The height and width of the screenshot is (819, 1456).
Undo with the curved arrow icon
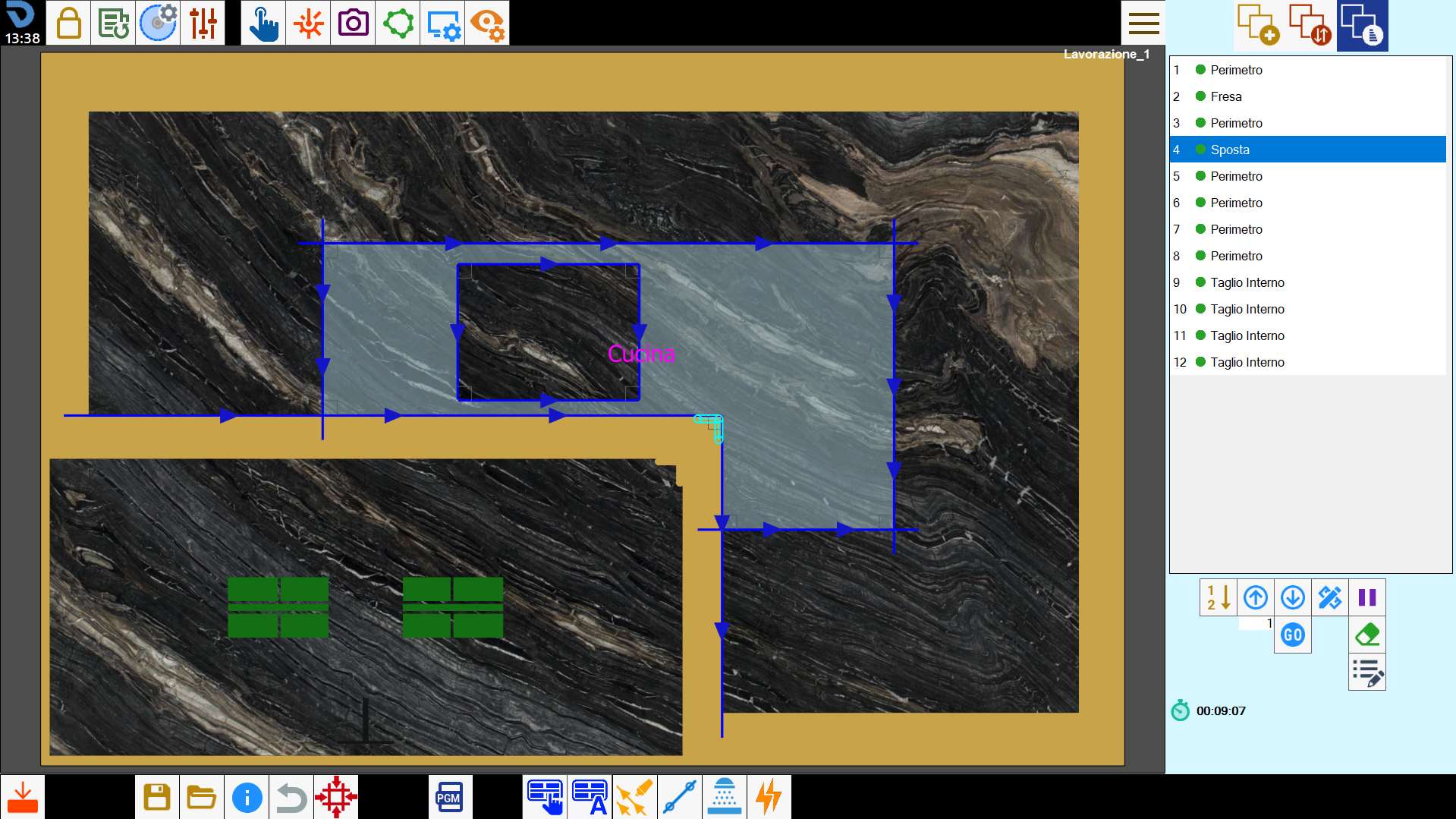pyautogui.click(x=291, y=797)
